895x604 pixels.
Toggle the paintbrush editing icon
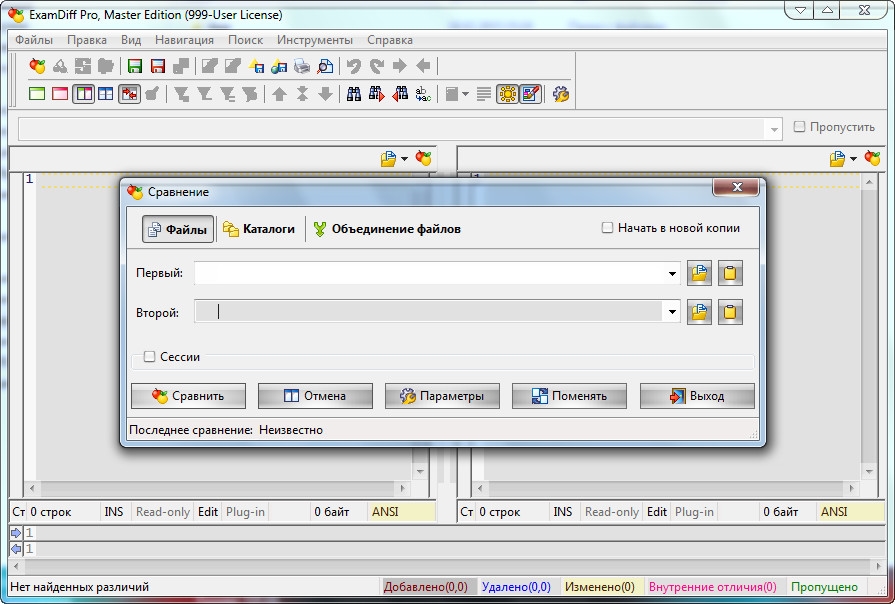pos(530,94)
